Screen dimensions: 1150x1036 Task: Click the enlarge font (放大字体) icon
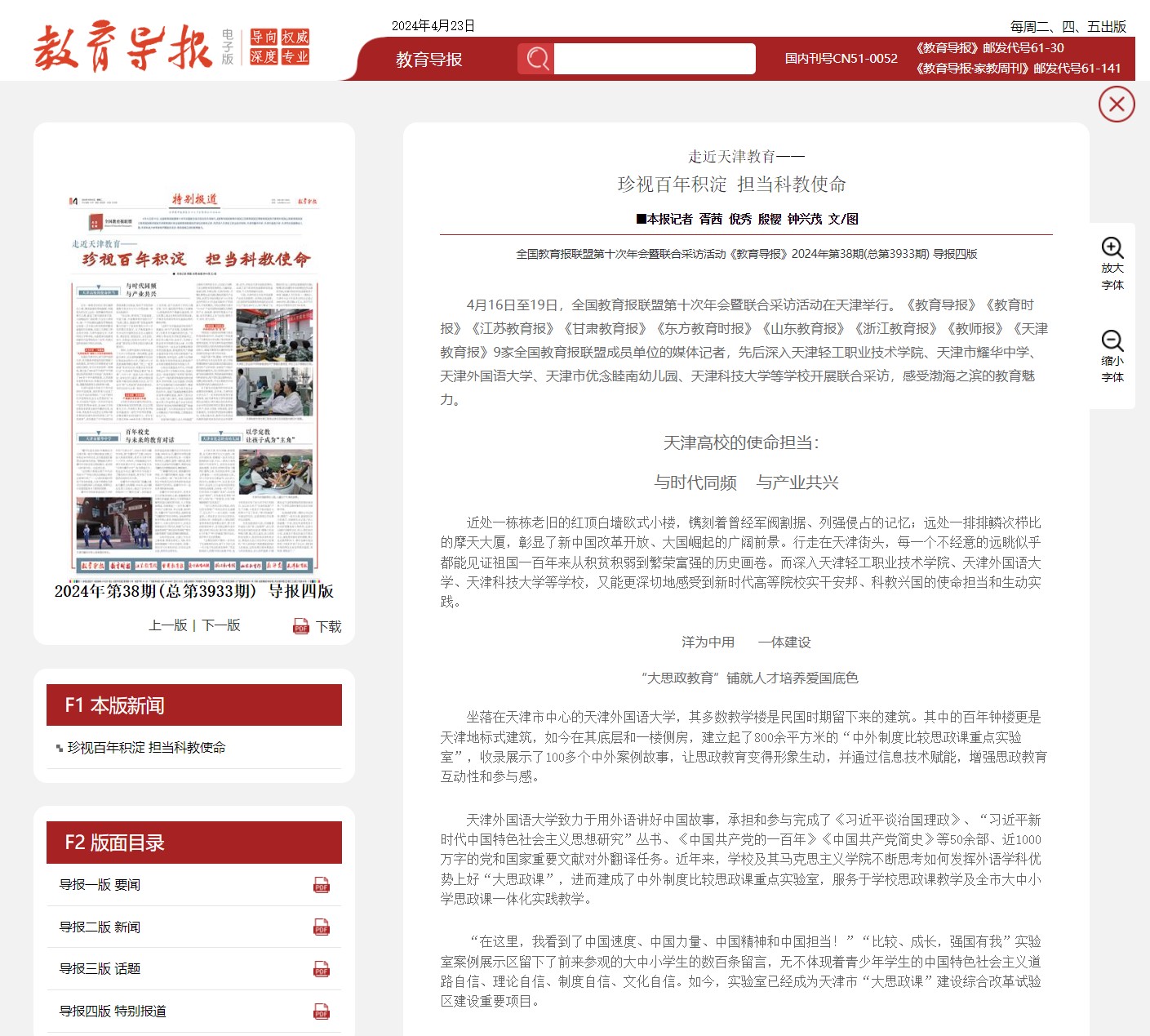point(1112,248)
